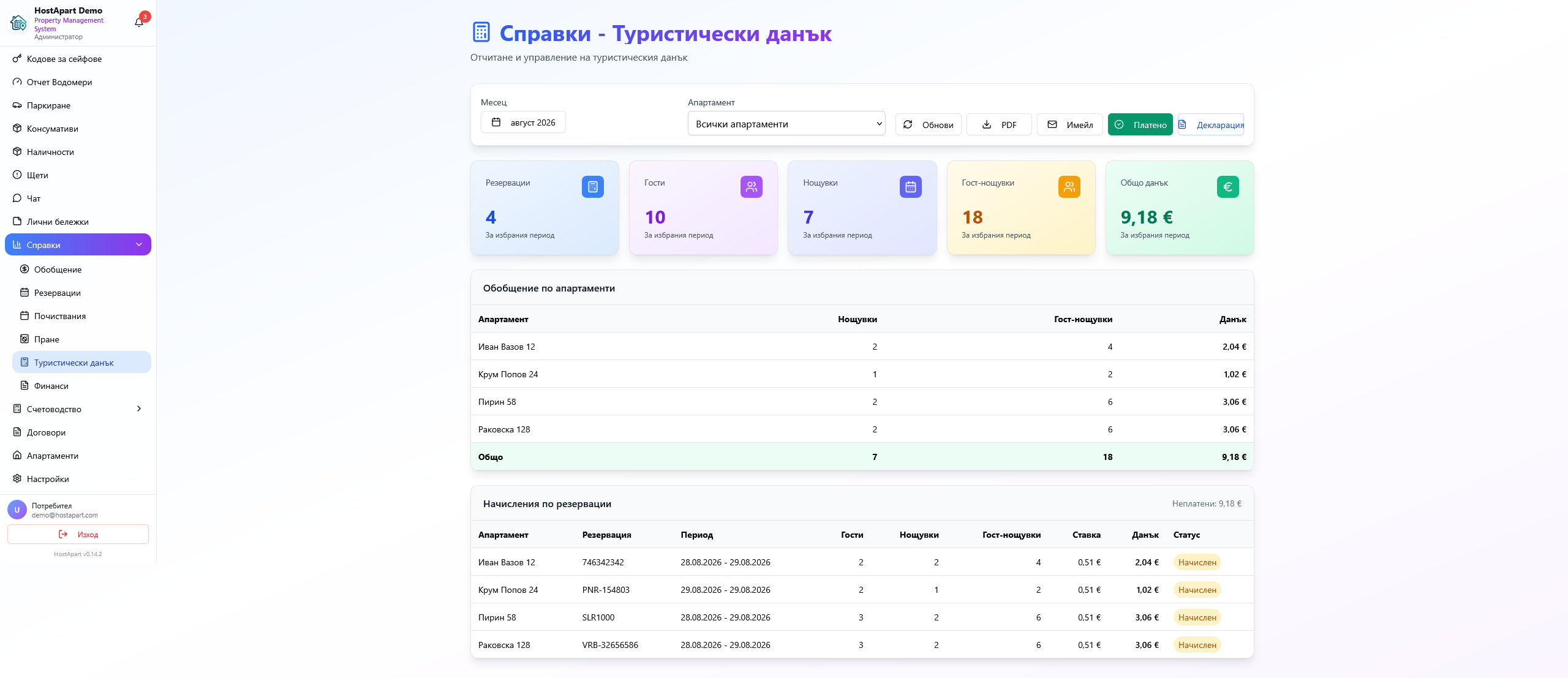This screenshot has height=678, width=1568.
Task: Send report with Имейл button
Action: coord(1069,124)
